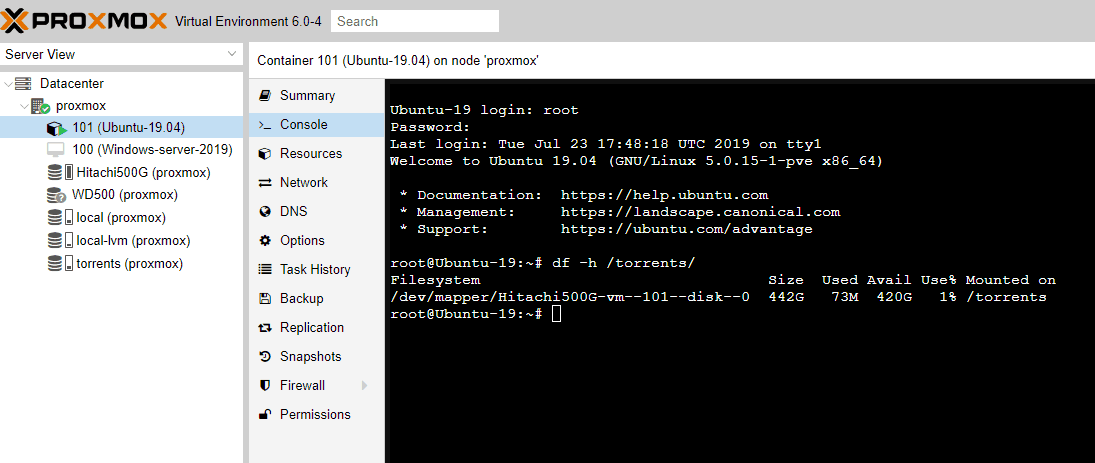Click the Network arrows icon

[x=265, y=183]
